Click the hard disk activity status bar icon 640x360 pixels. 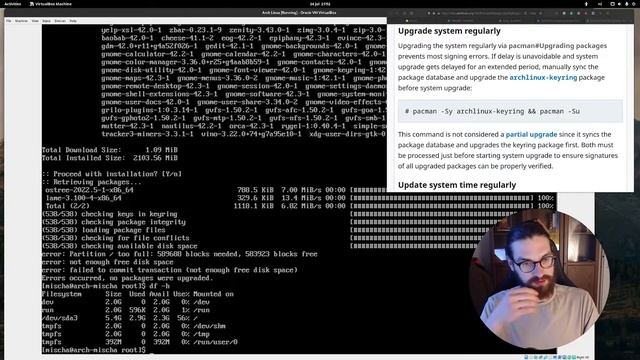[527, 357]
